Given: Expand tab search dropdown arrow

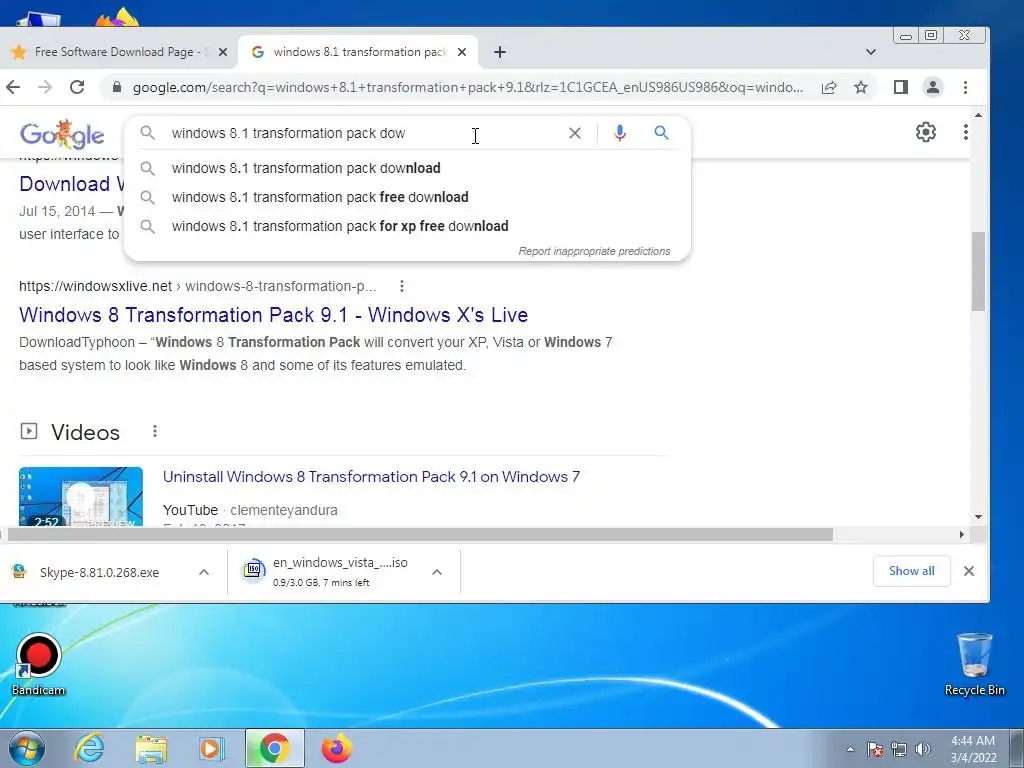Looking at the screenshot, I should point(871,52).
